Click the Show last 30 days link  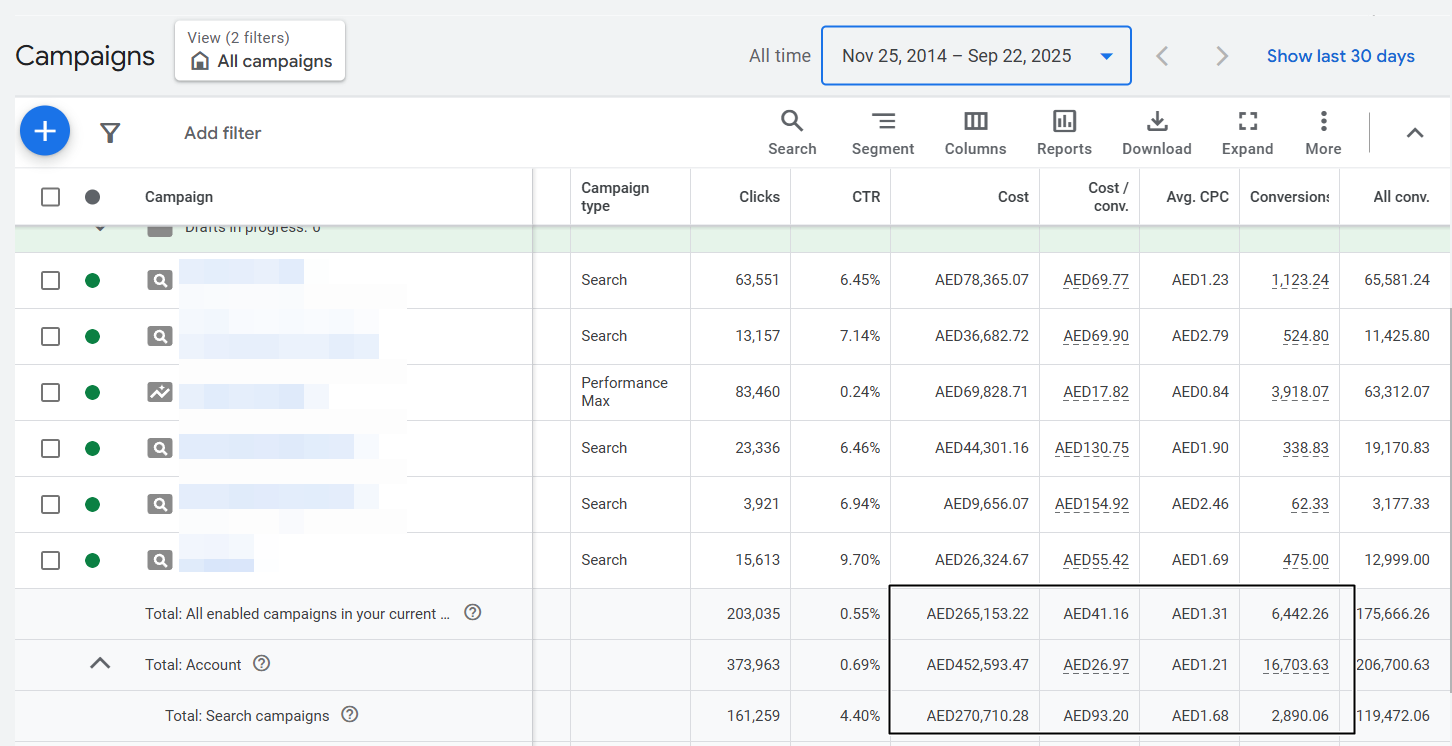tap(1340, 56)
